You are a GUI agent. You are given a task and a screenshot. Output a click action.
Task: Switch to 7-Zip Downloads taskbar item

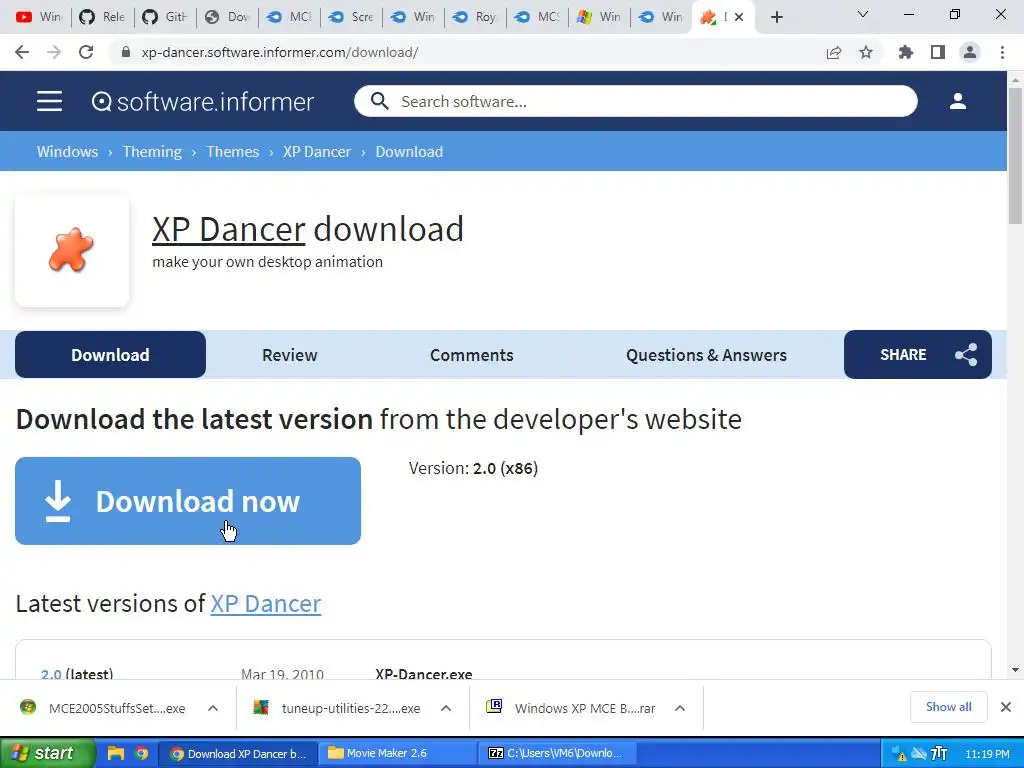(556, 753)
